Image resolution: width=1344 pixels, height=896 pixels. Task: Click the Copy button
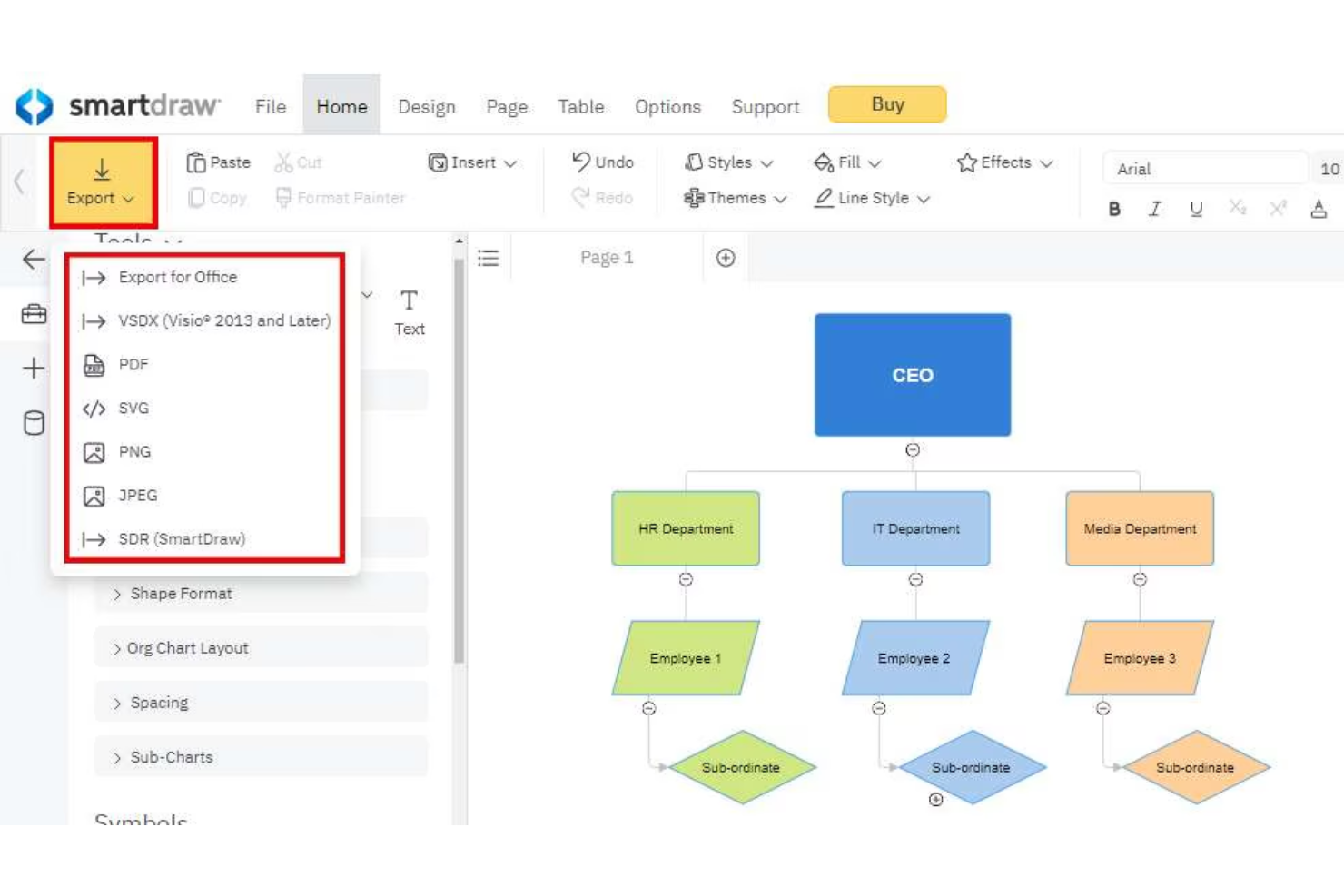click(217, 198)
